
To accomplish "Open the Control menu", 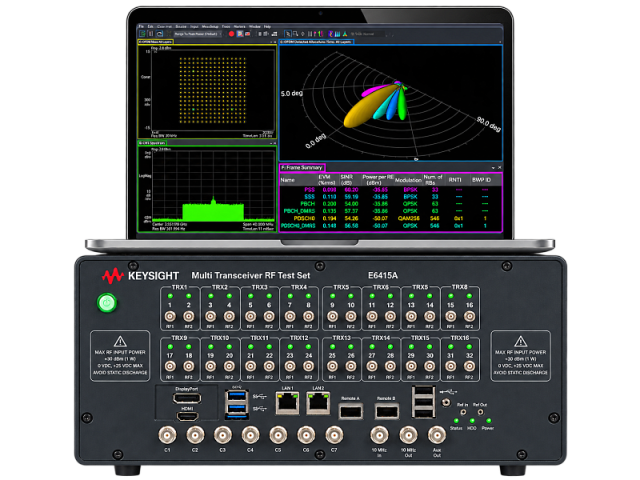I will (162, 26).
